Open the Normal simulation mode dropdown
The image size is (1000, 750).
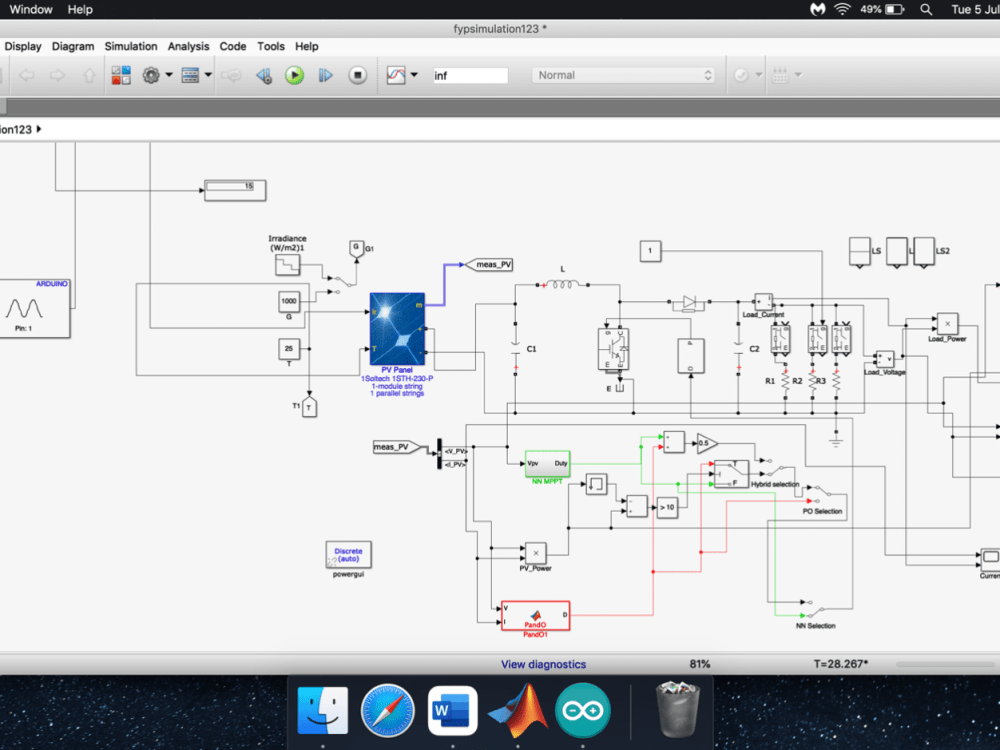point(623,74)
